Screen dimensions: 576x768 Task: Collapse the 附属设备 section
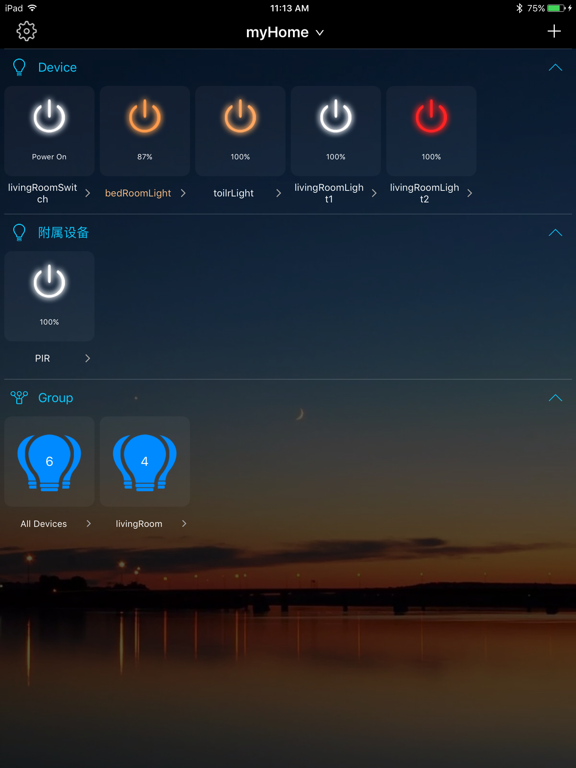pyautogui.click(x=555, y=233)
